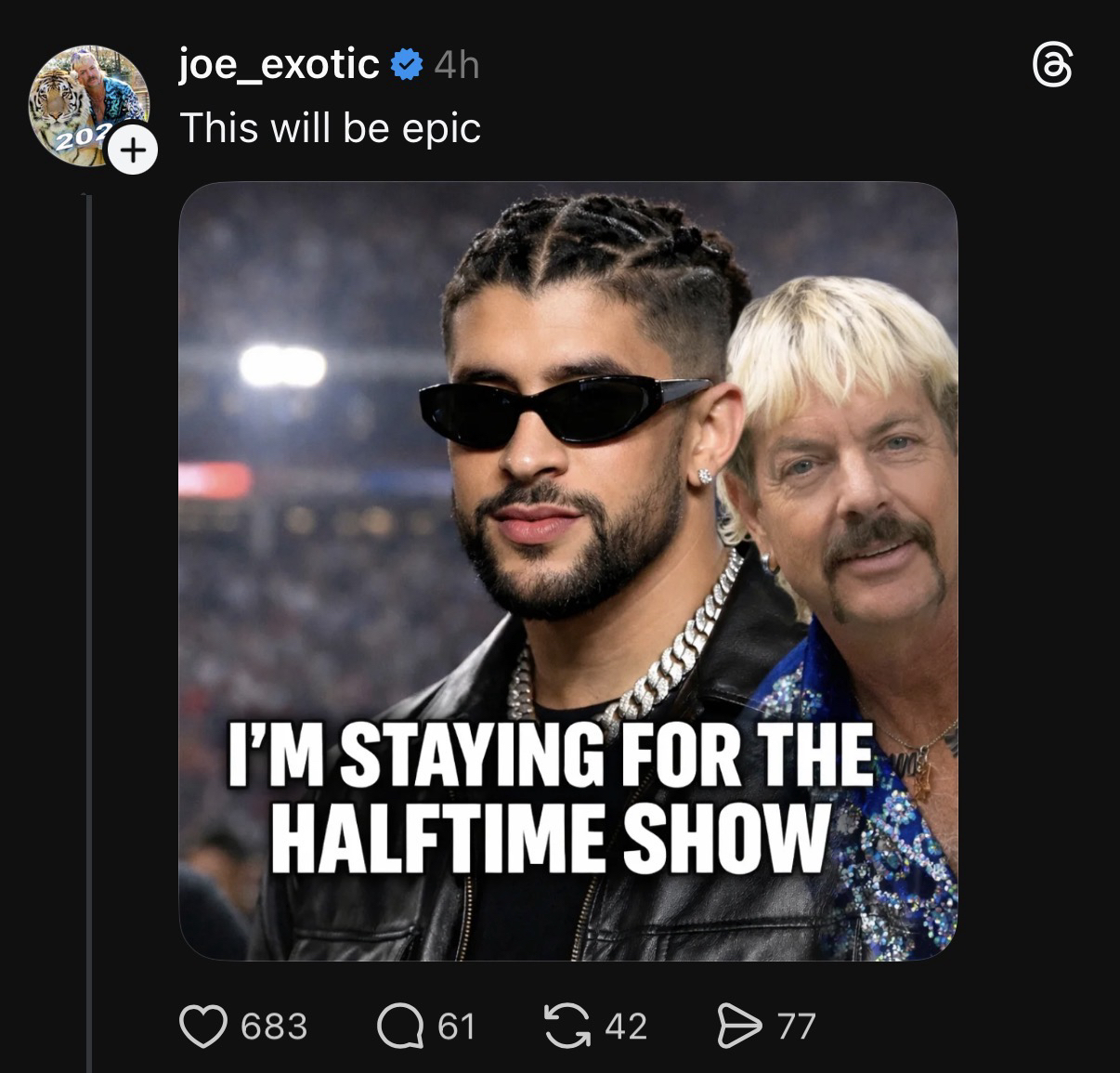Click the blue verified badge
The height and width of the screenshot is (1073, 1120).
point(407,66)
